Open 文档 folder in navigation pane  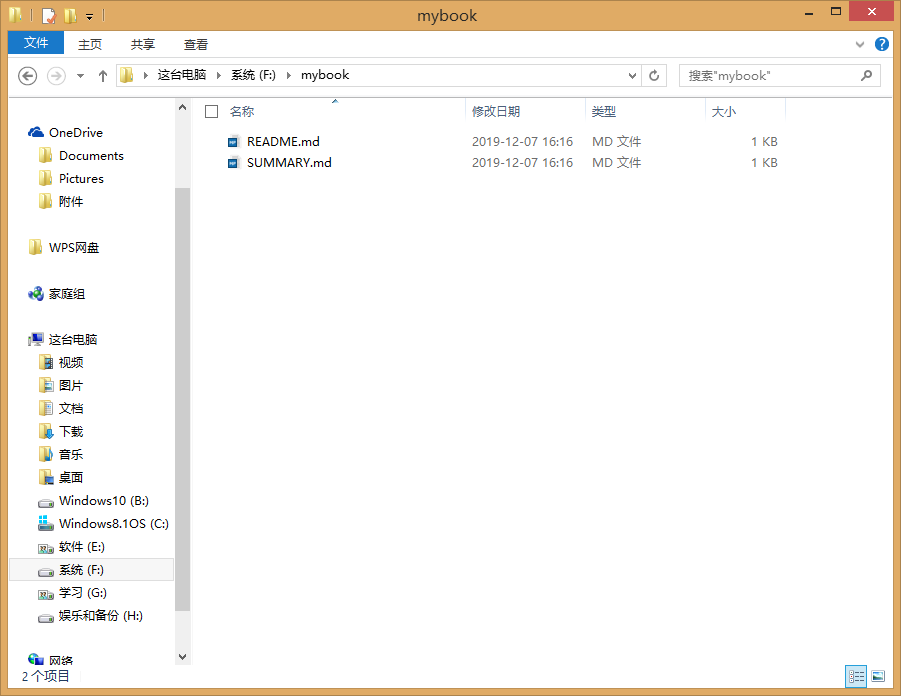[71, 409]
